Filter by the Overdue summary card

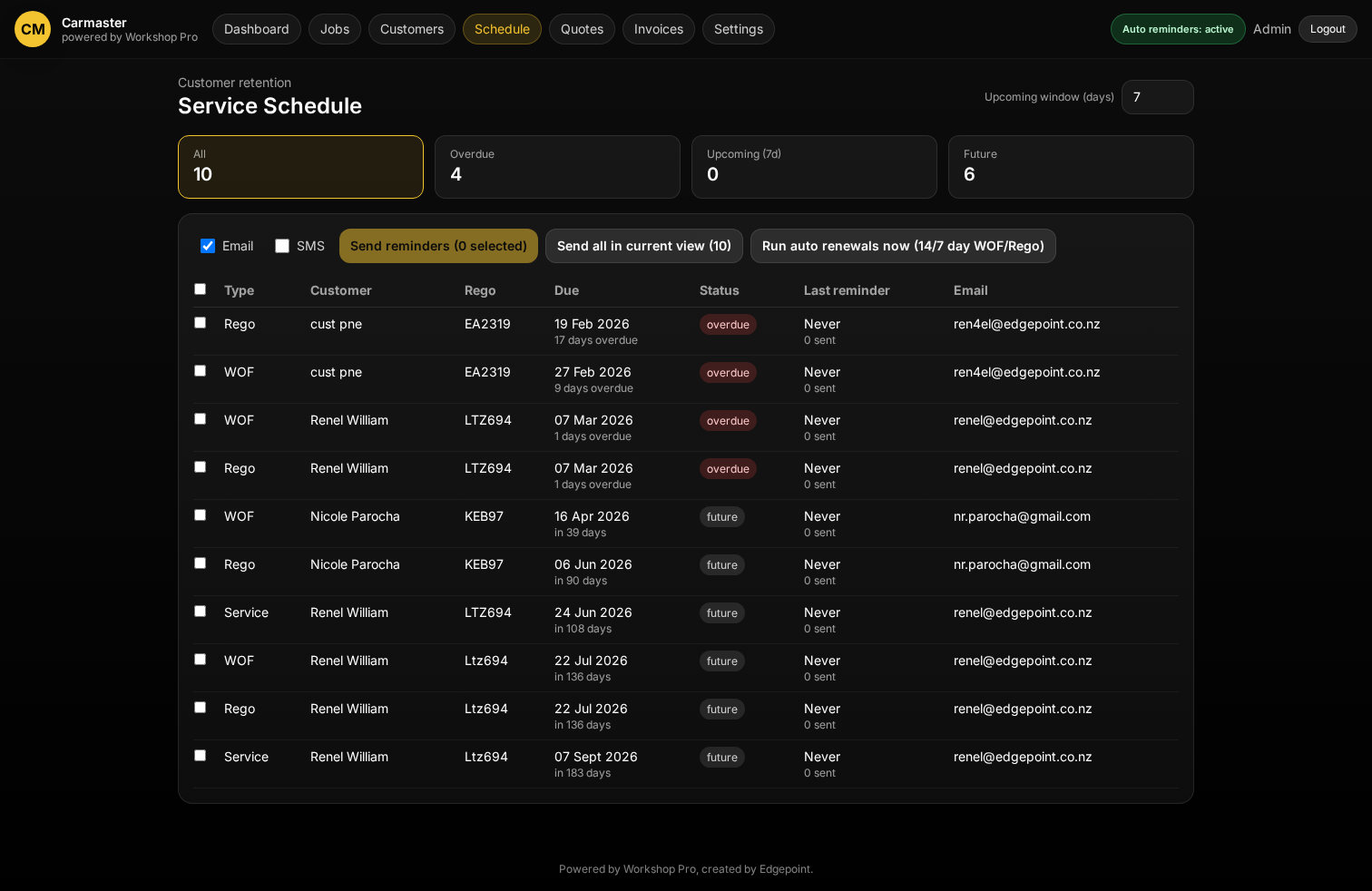coord(557,167)
